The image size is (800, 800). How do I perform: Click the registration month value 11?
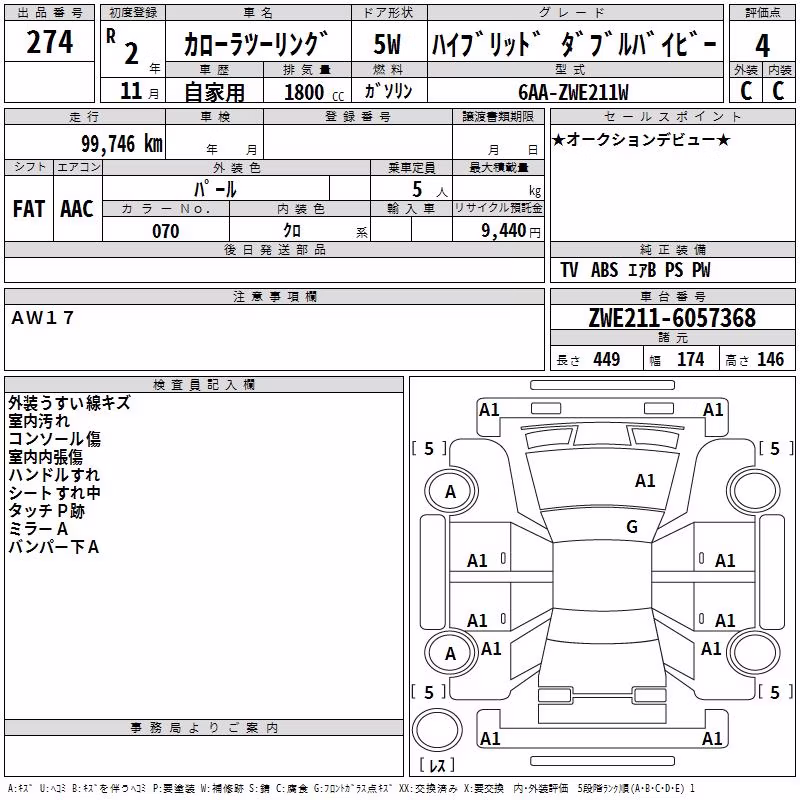(131, 91)
